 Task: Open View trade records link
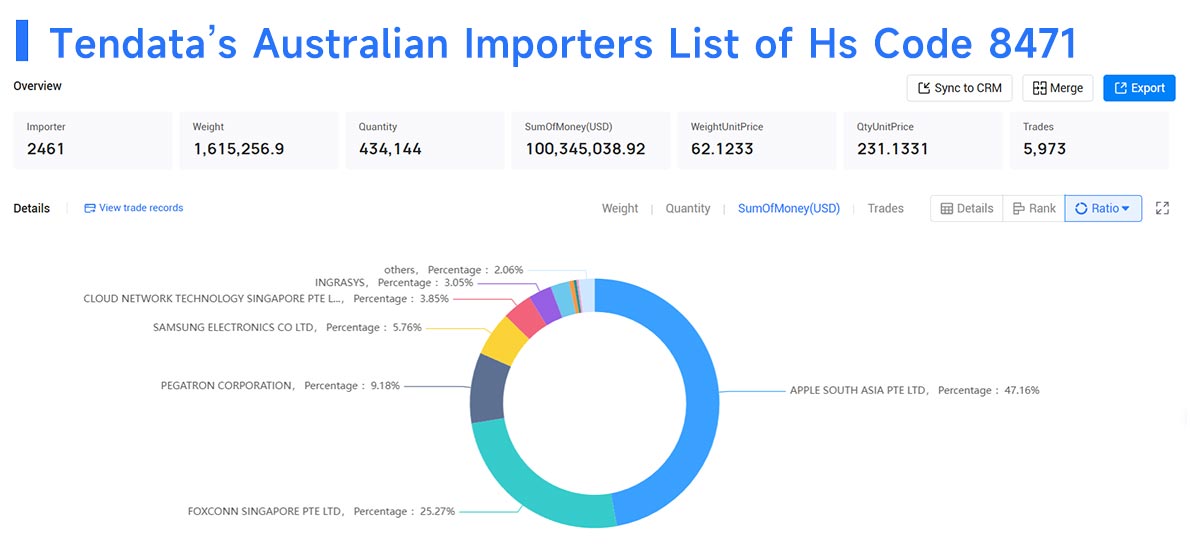click(x=134, y=208)
